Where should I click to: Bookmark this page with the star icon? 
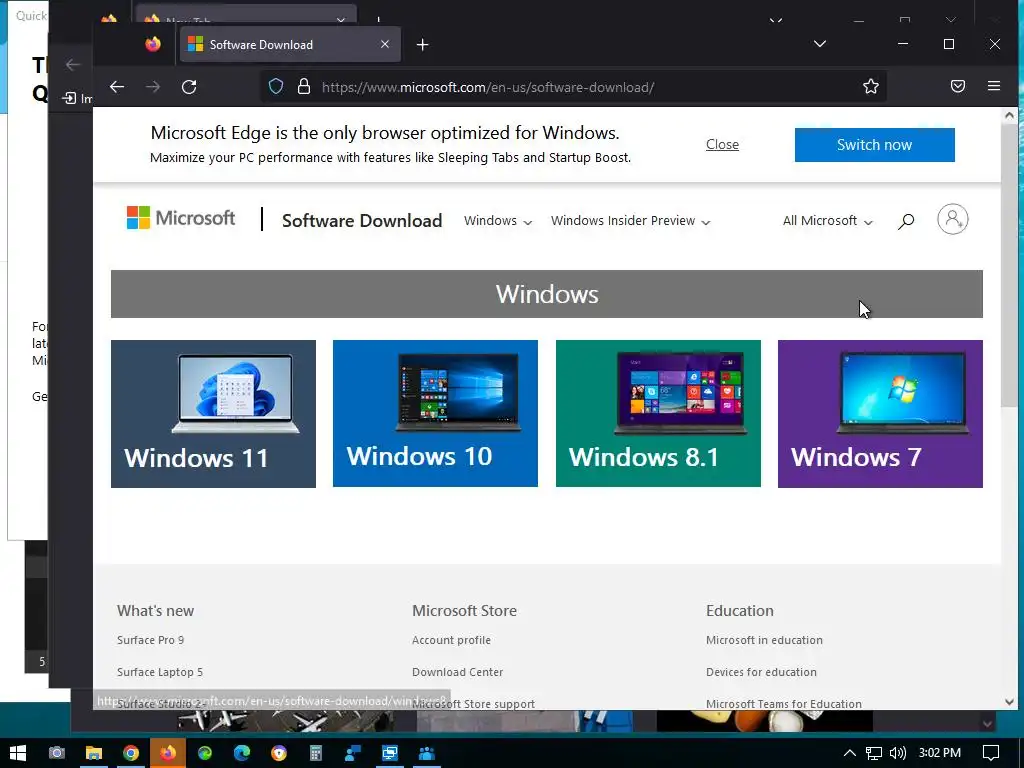(871, 86)
